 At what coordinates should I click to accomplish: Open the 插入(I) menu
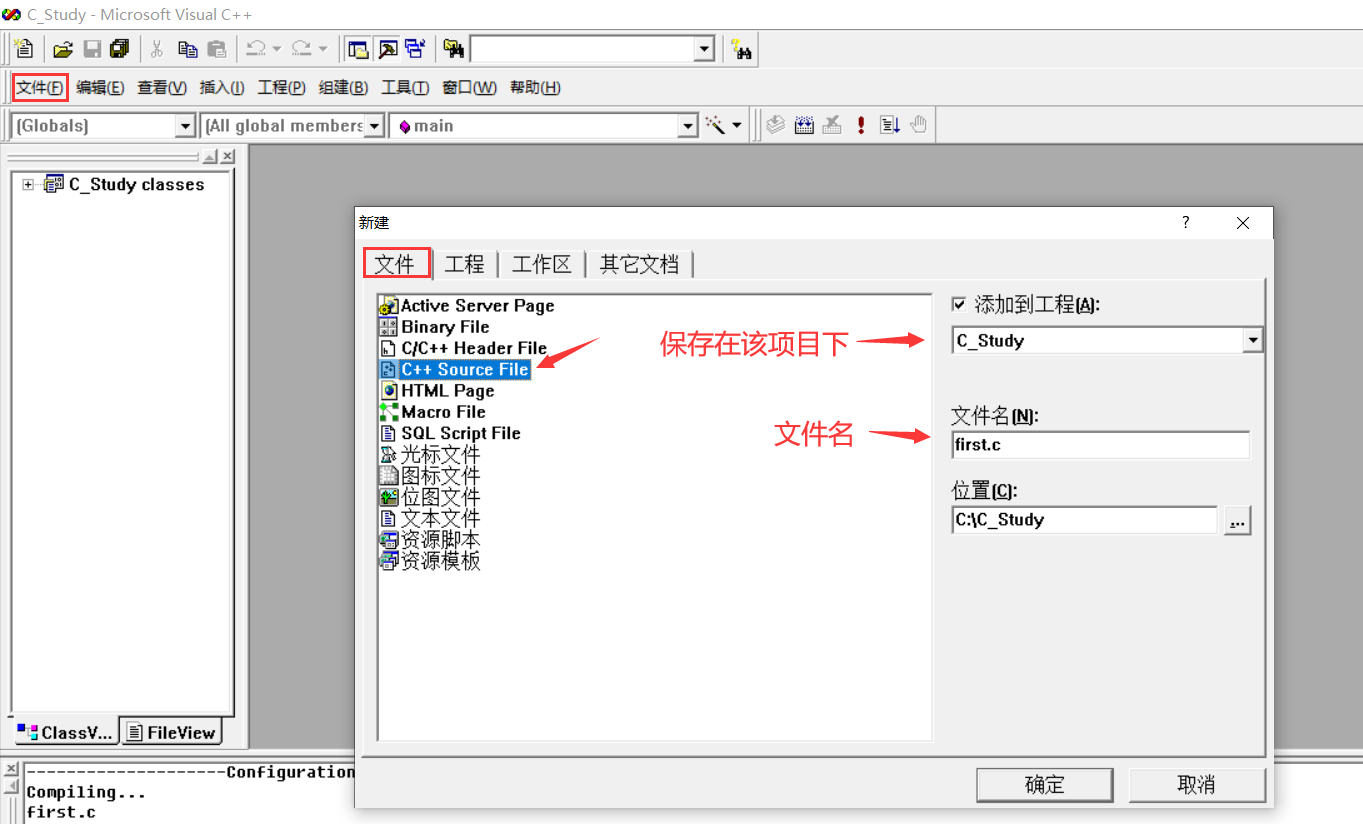pos(222,88)
